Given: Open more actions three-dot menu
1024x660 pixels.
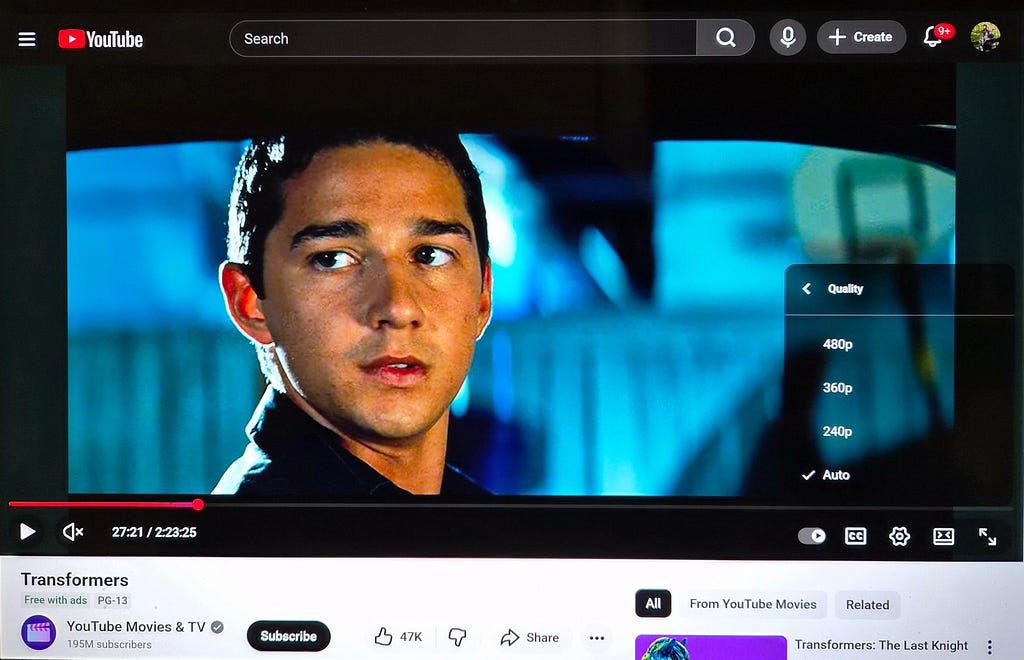Looking at the screenshot, I should pos(597,638).
